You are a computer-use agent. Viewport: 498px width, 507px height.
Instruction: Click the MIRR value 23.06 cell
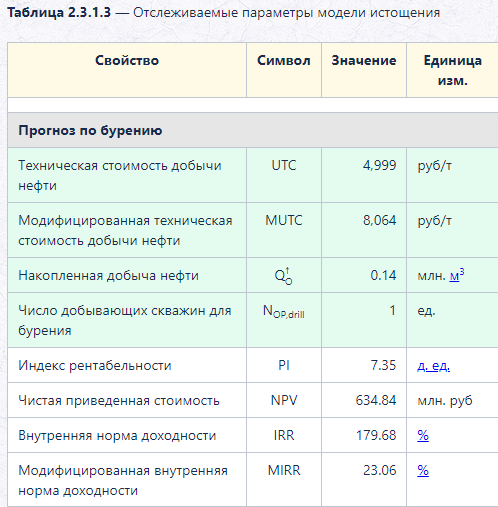click(364, 480)
